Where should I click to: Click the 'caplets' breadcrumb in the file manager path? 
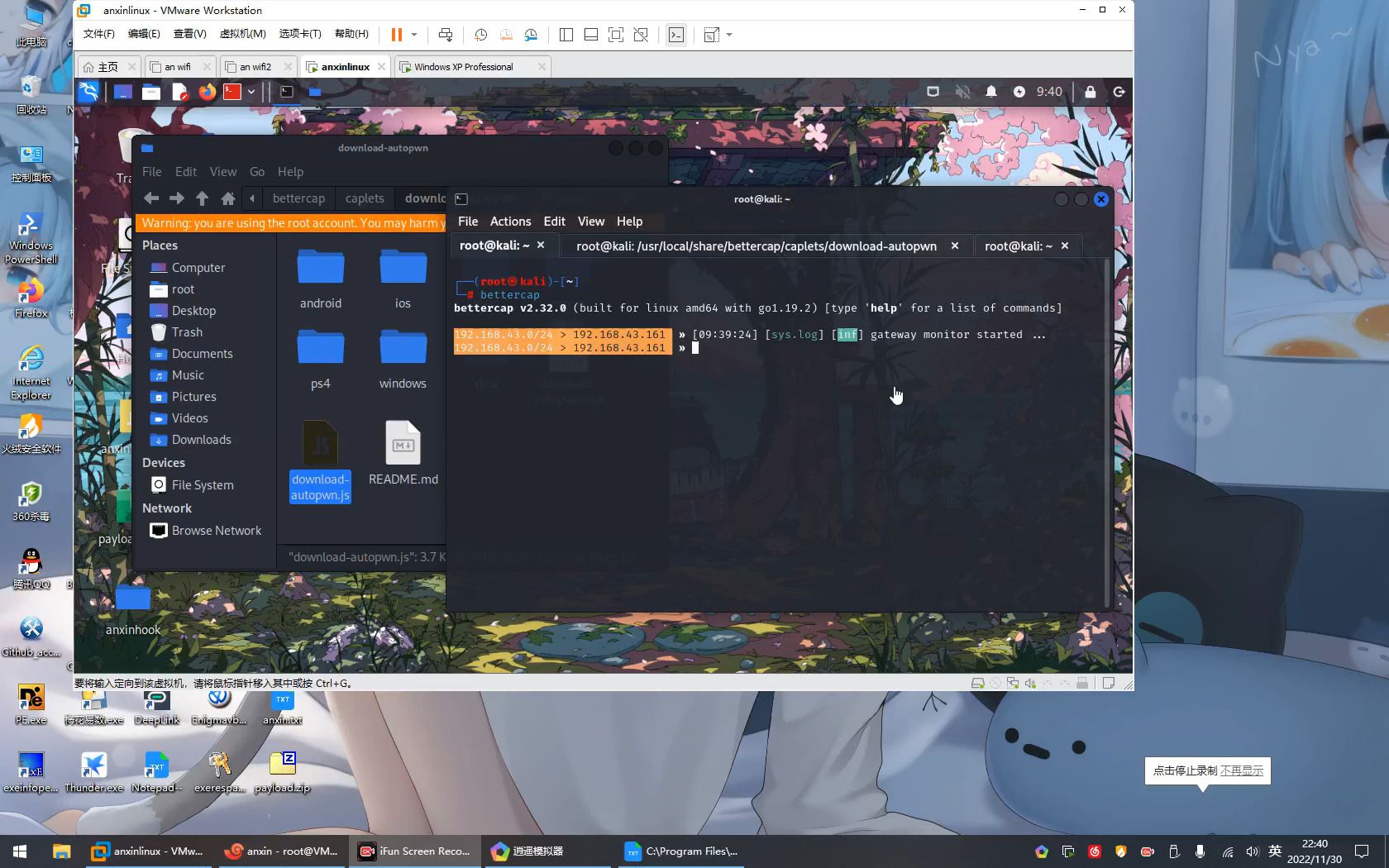(365, 198)
